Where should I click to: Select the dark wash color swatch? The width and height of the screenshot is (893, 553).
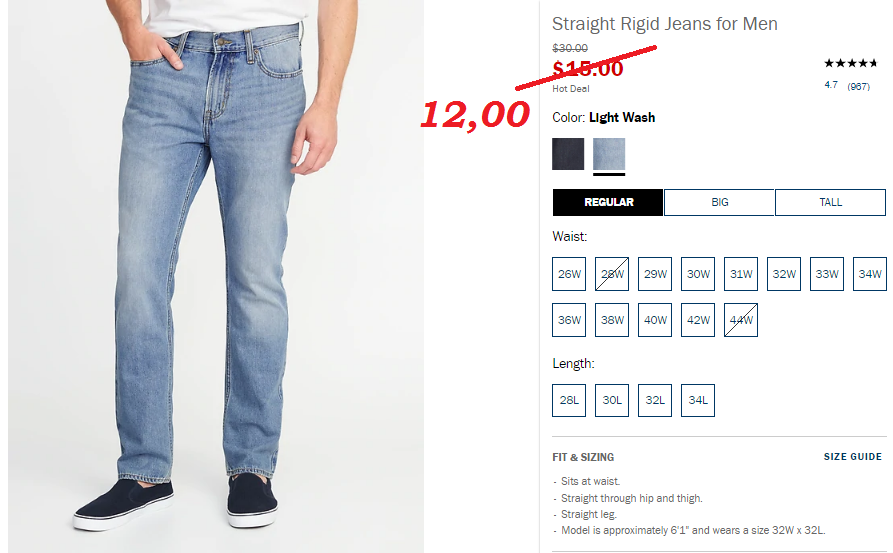568,154
